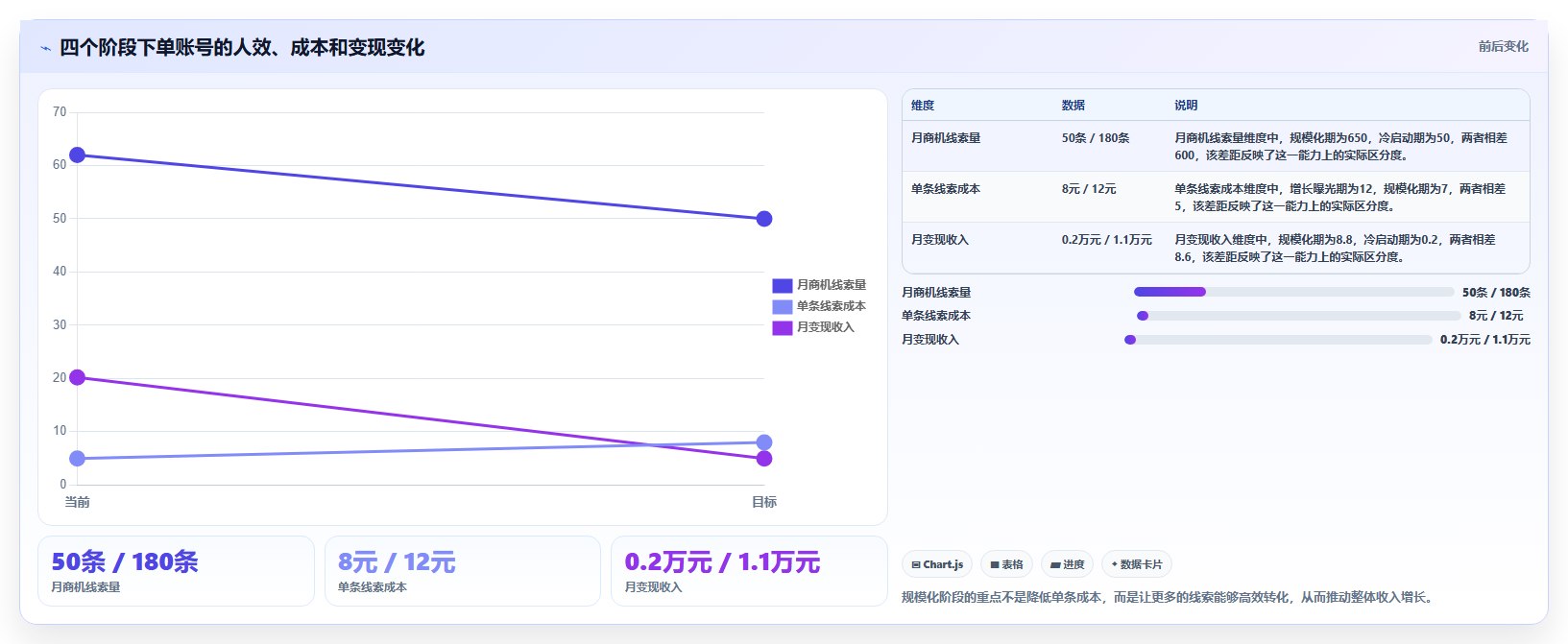This screenshot has height=644, width=1568.
Task: Click the 40 y-axis tick label
Action: tap(60, 272)
